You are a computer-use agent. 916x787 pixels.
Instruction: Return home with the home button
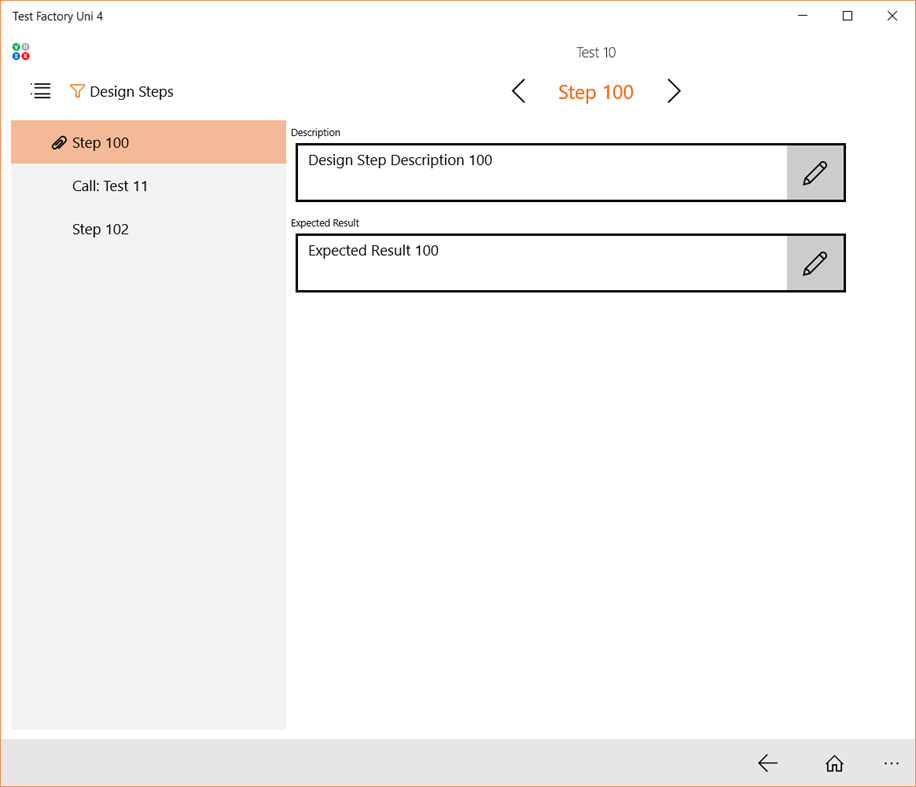click(834, 763)
